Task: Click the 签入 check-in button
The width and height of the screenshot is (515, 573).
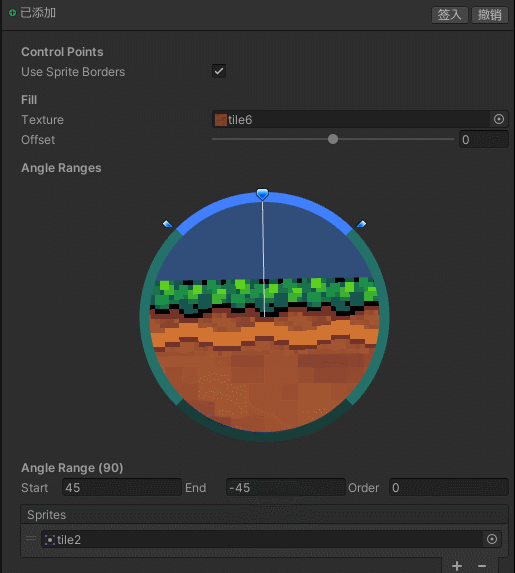Action: coord(450,15)
